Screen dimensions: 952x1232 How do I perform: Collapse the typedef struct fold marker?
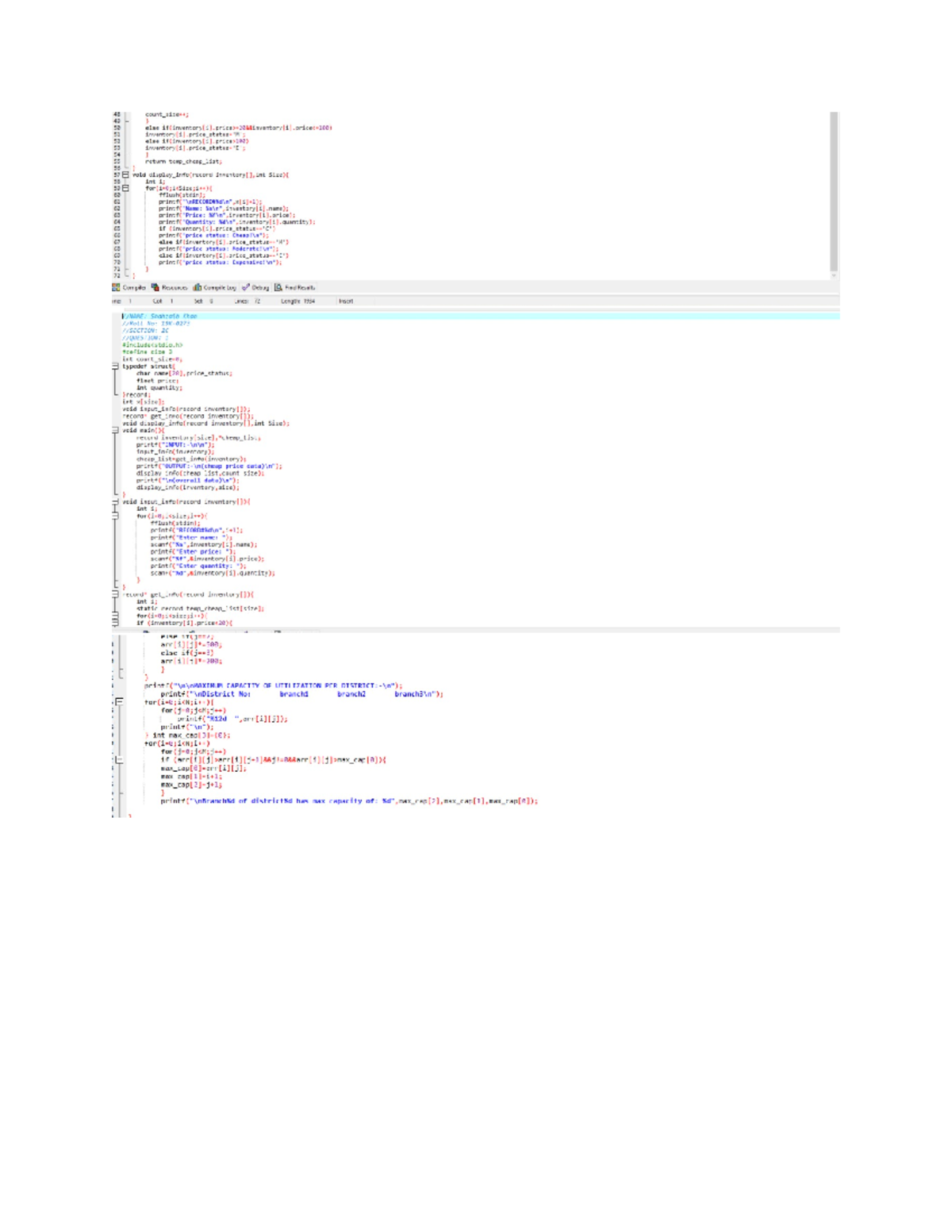coord(115,367)
